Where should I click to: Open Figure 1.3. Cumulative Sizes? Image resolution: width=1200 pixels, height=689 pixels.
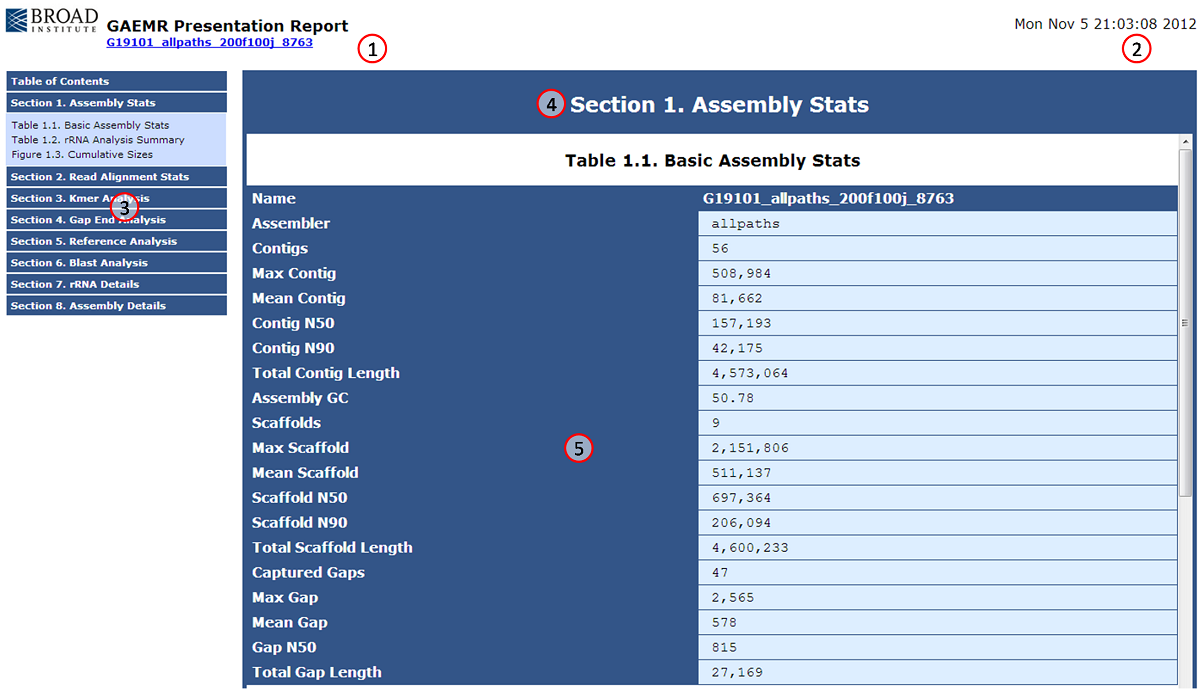82,155
